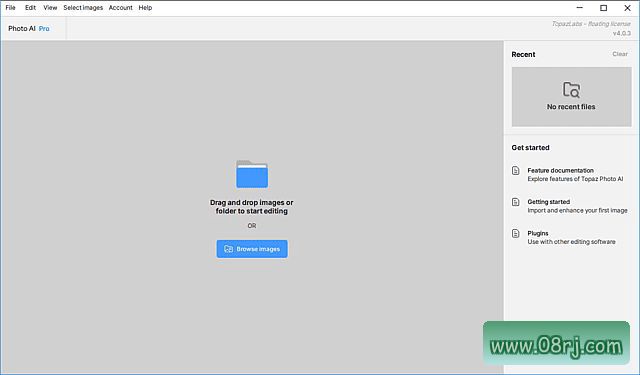This screenshot has height=375, width=640.
Task: Maximize the Photo AI window
Action: click(603, 8)
